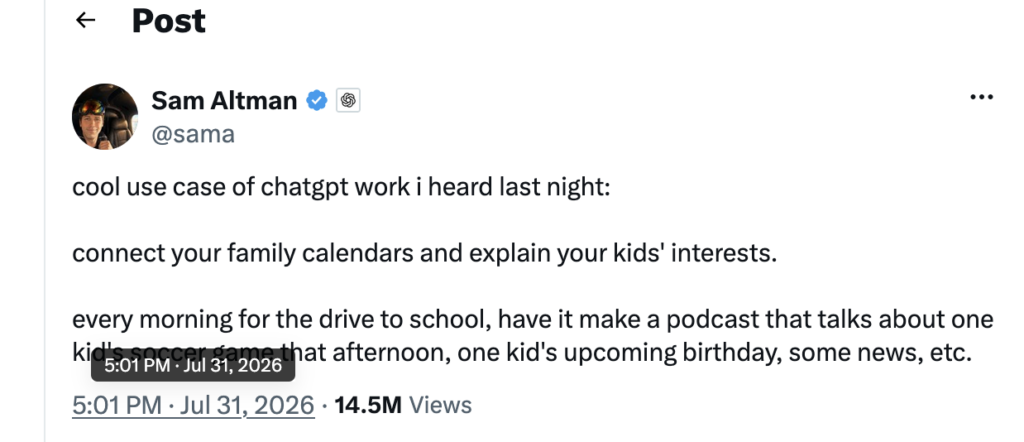The height and width of the screenshot is (442, 1024).
Task: Click the OpenAI affiliation badge icon
Action: pyautogui.click(x=348, y=101)
